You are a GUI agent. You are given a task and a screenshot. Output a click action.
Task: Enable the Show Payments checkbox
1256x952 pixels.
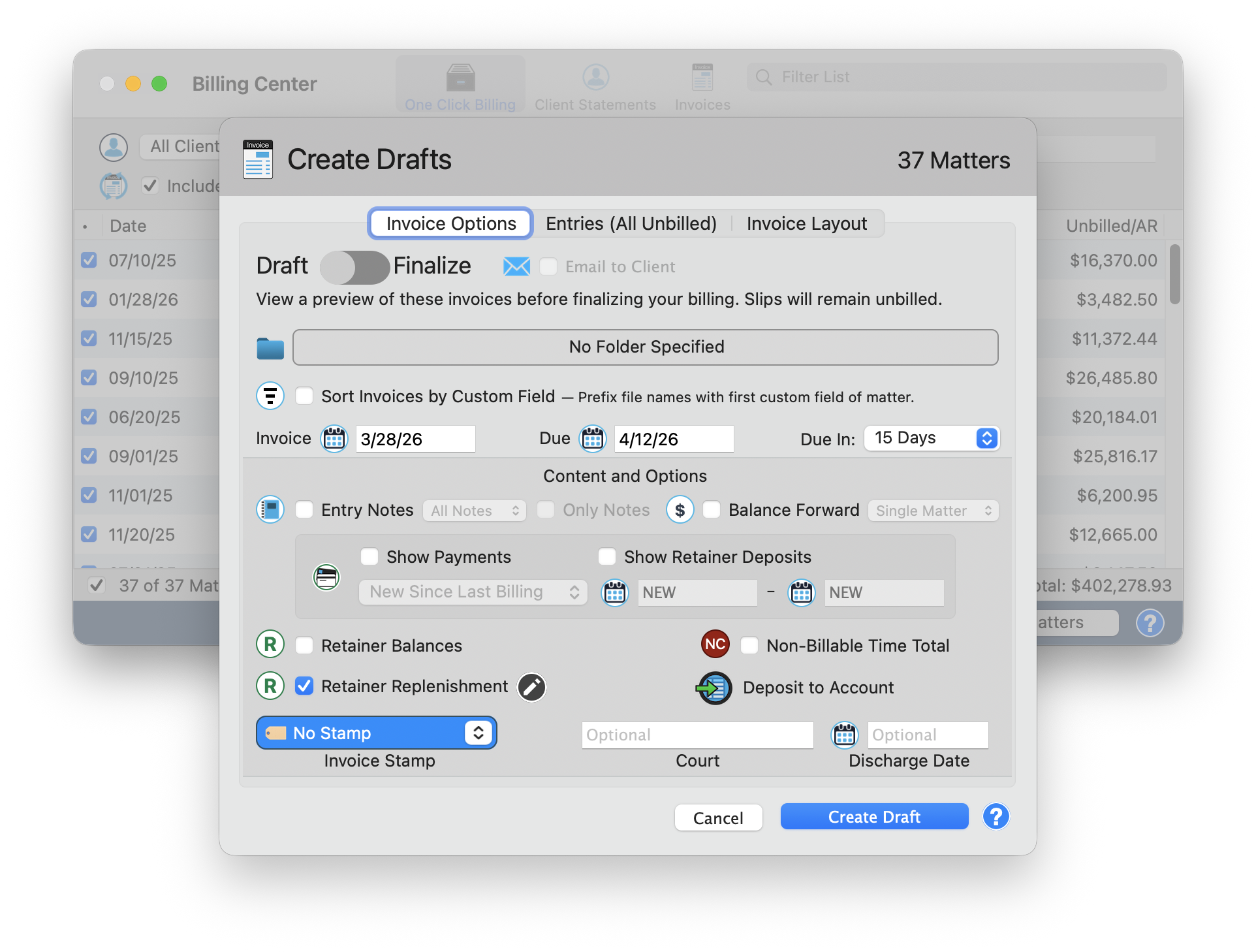369,556
